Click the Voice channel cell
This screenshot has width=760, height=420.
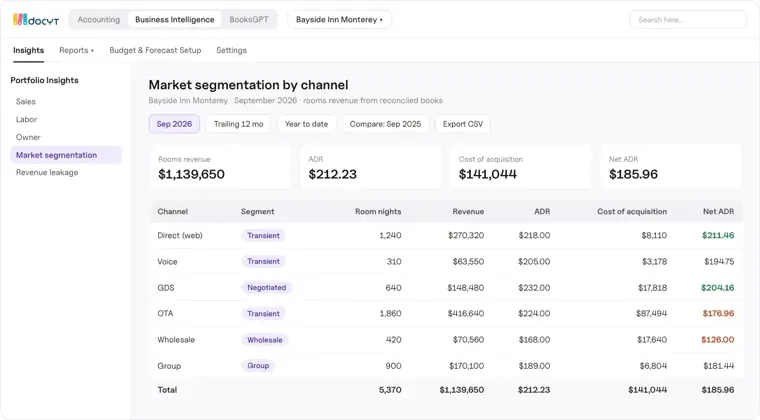pyautogui.click(x=167, y=262)
